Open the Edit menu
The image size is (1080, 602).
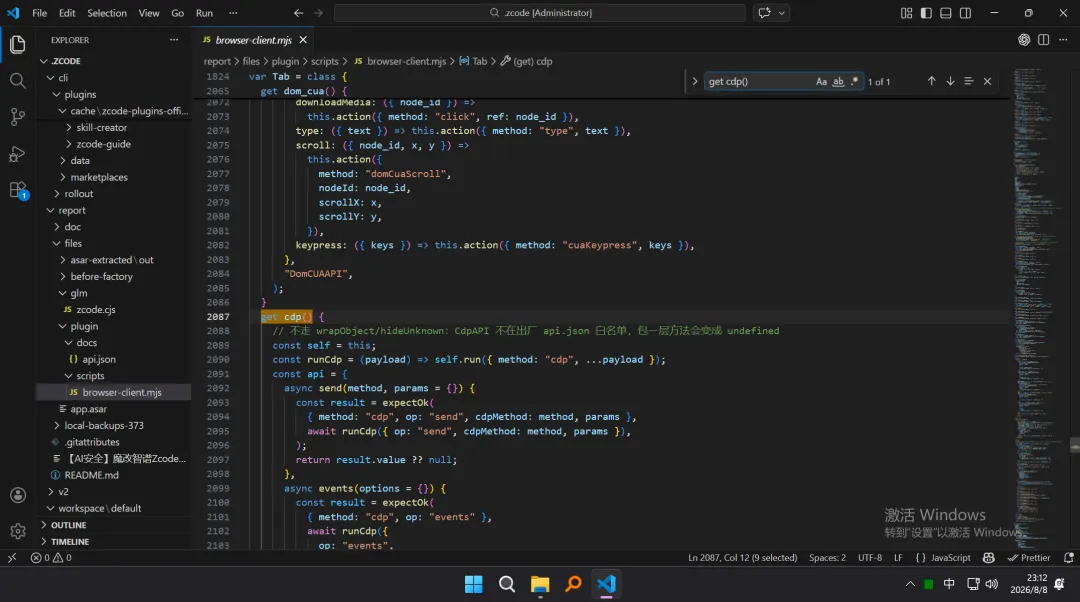(67, 13)
